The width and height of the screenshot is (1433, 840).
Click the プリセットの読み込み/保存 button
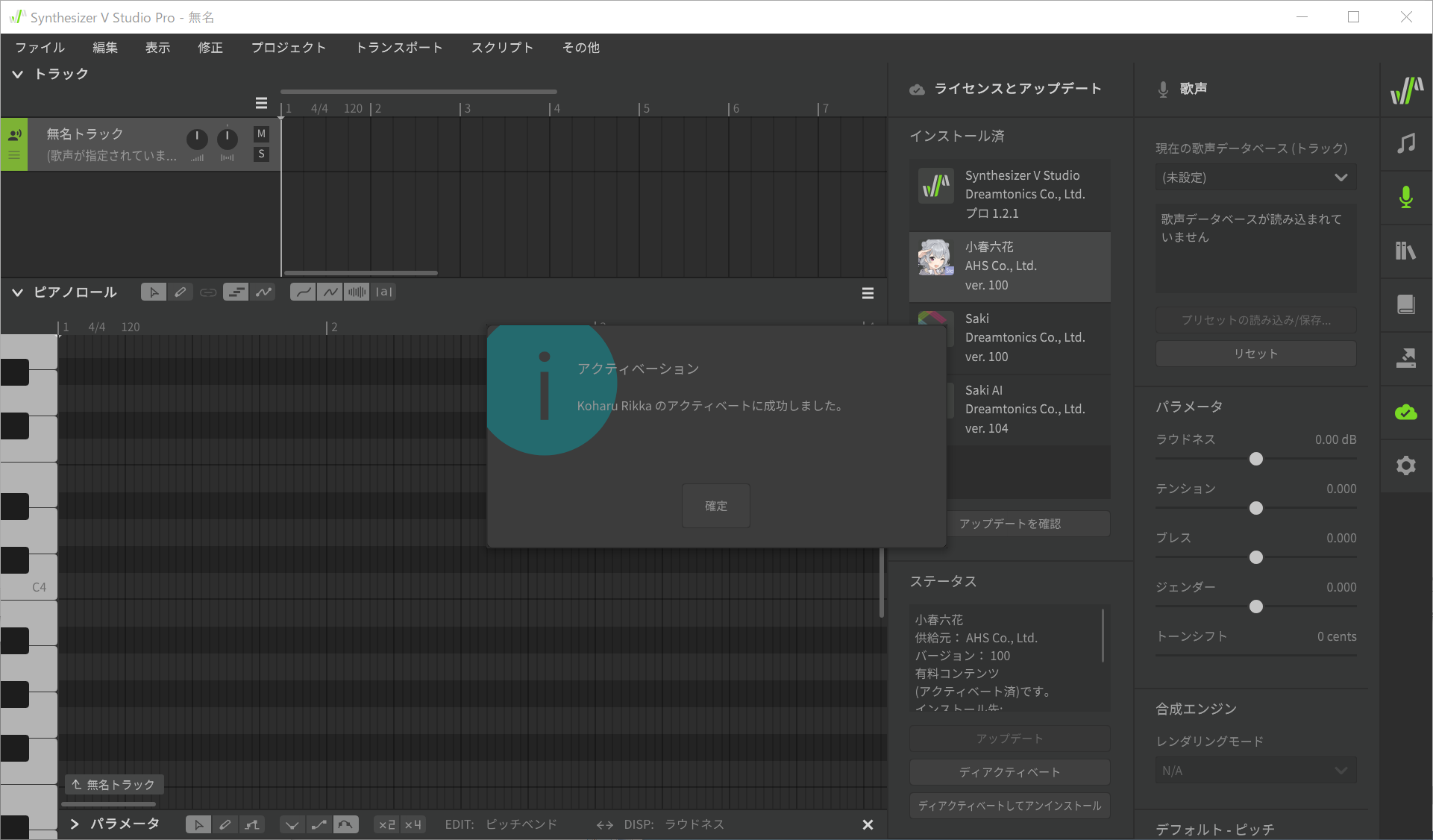1256,320
